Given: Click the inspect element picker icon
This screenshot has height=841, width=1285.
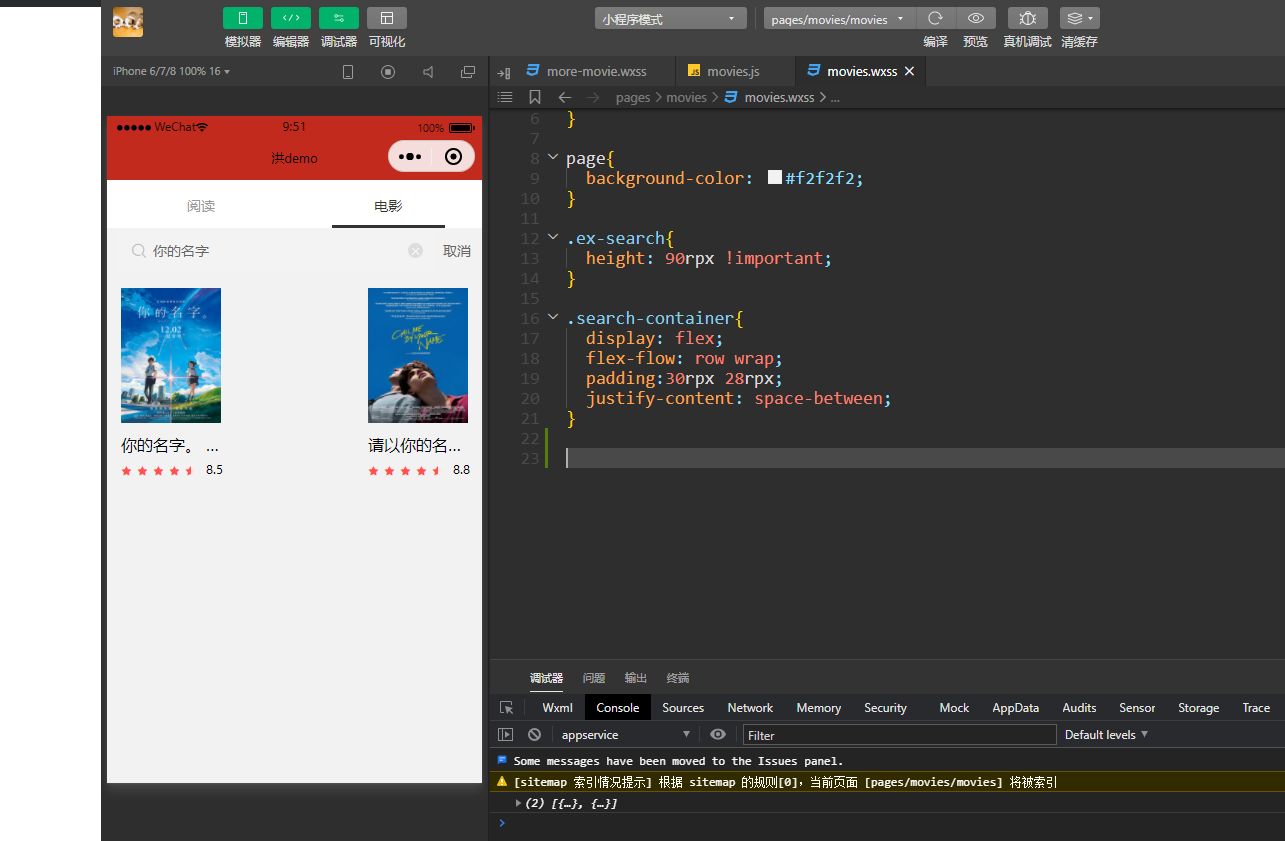Looking at the screenshot, I should click(507, 708).
